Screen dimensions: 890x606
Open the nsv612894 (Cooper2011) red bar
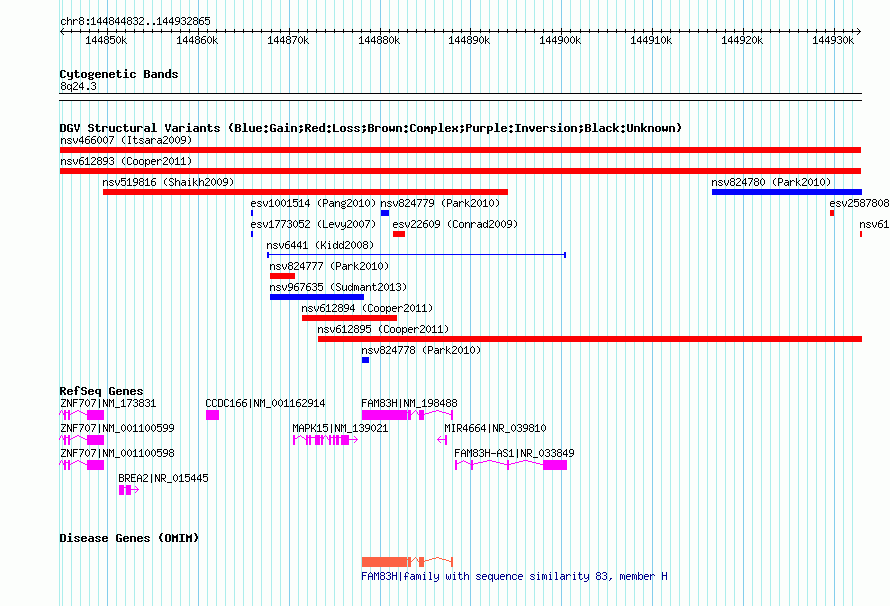coord(349,318)
